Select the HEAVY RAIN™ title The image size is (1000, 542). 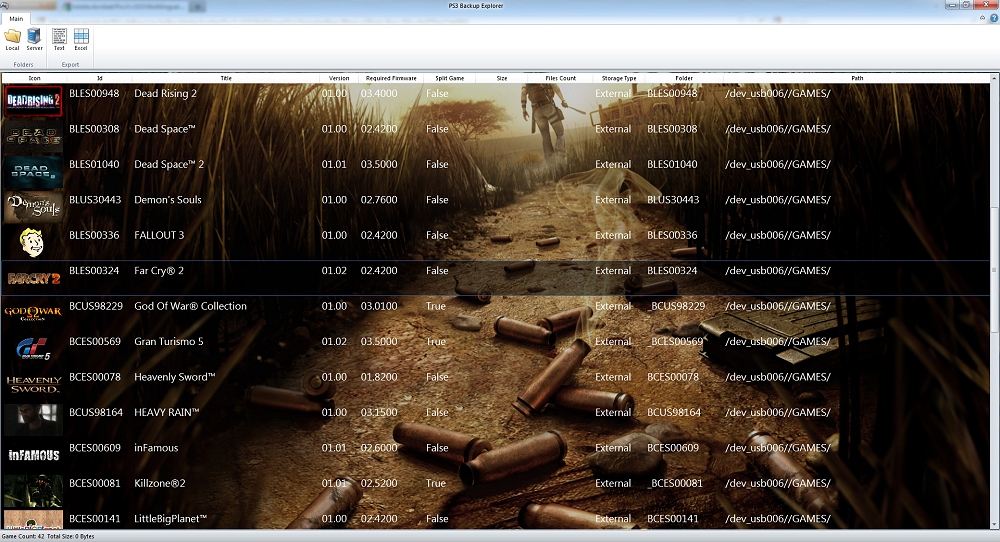click(166, 413)
